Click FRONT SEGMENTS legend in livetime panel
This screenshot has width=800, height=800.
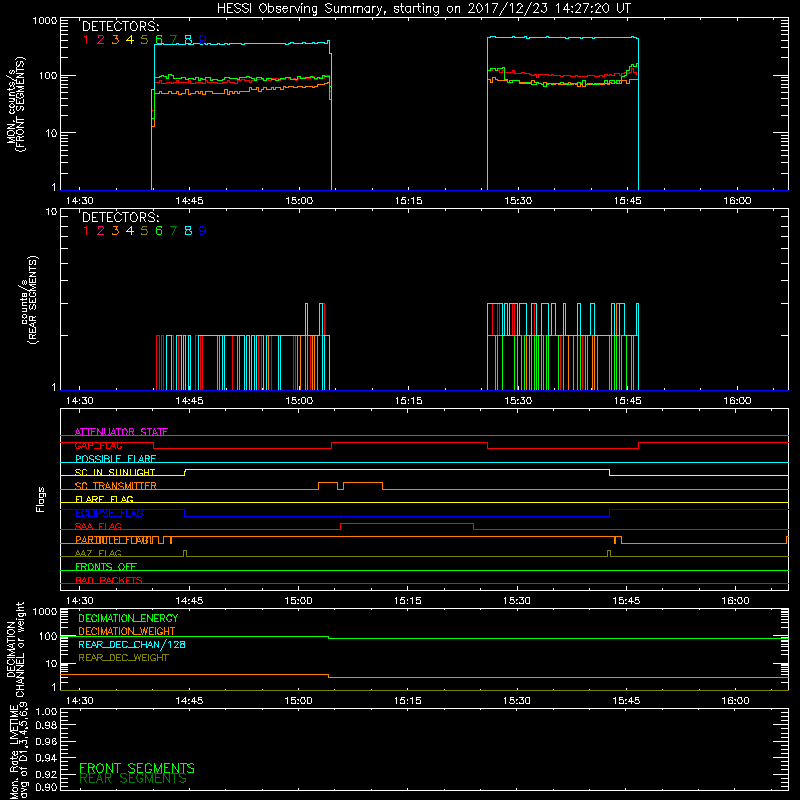point(137,768)
